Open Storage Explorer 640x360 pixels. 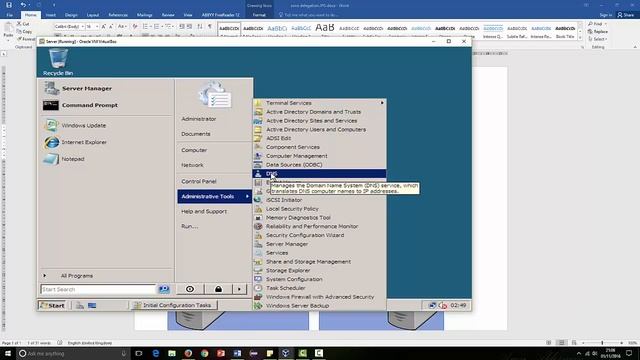[319, 270]
